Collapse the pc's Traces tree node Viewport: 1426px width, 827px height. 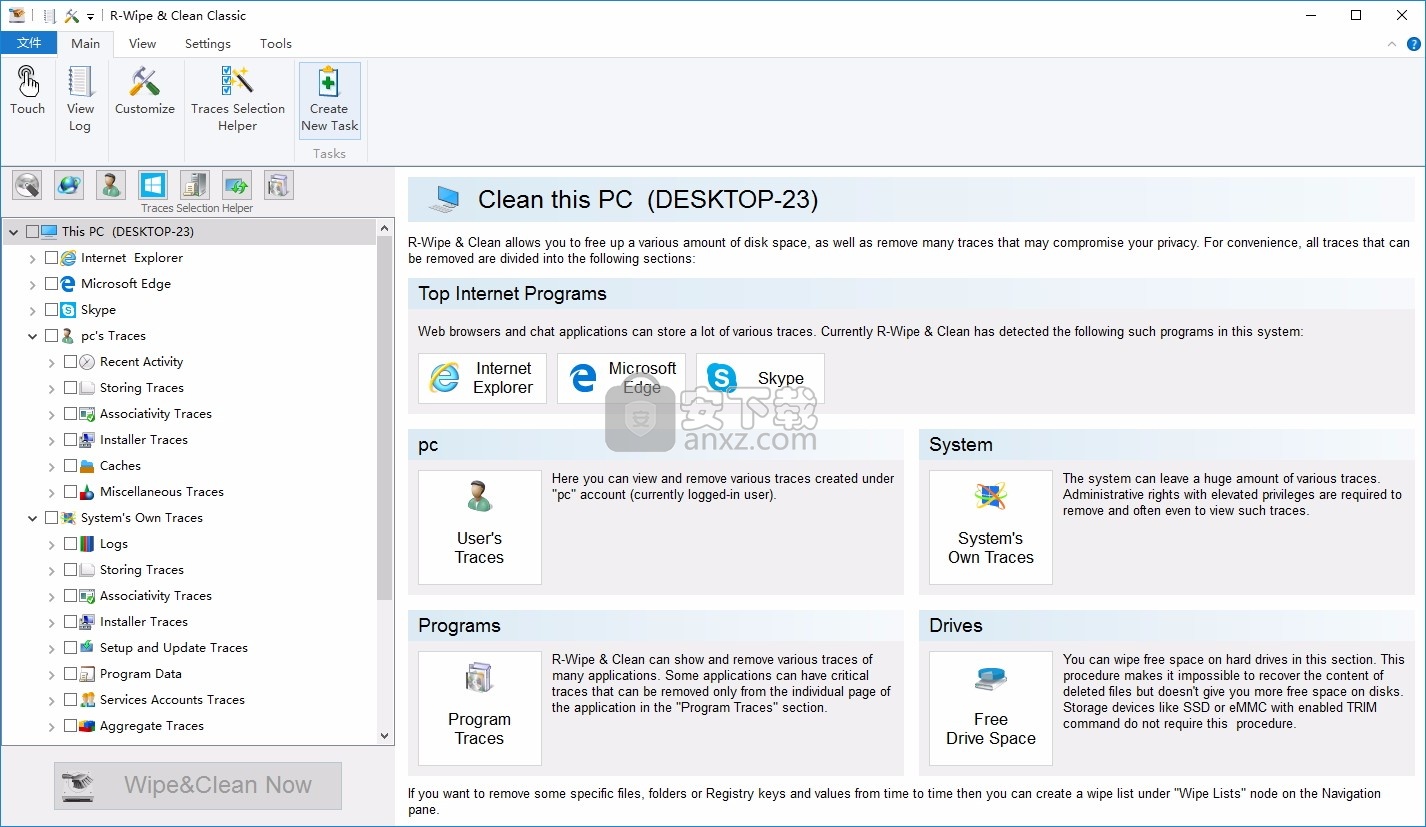[x=33, y=336]
